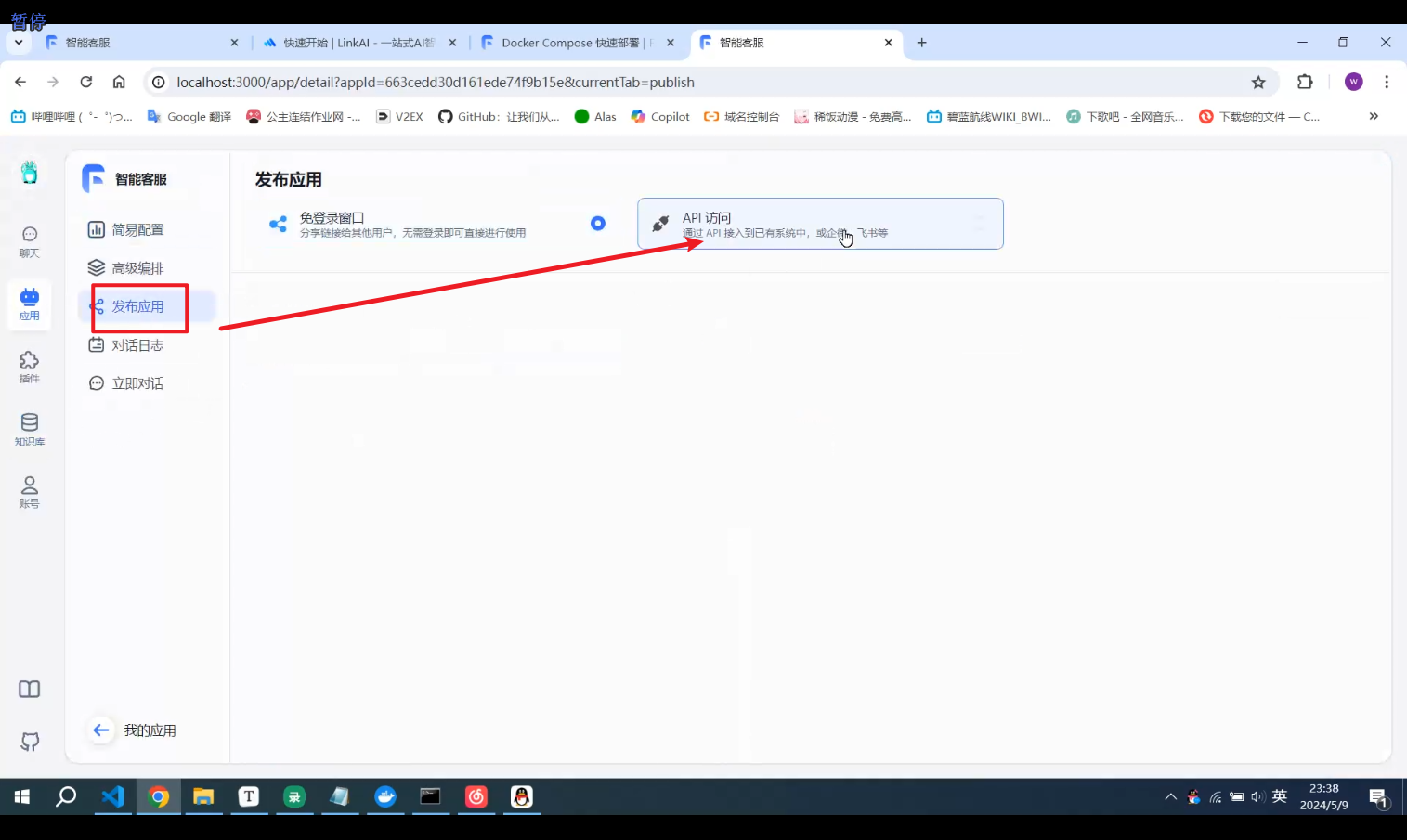Open the knowledge base icon
1407x840 pixels.
(30, 429)
